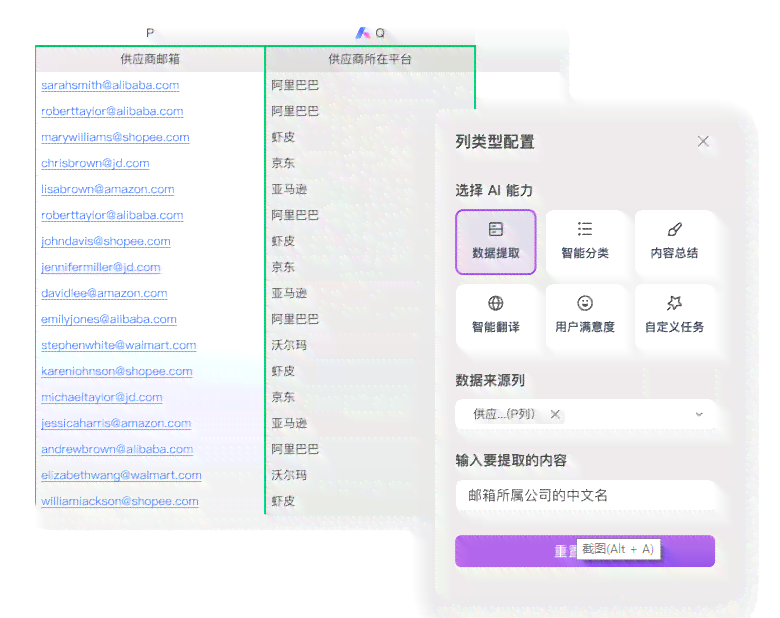Select column Q header letter
780x618 pixels.
(x=380, y=33)
